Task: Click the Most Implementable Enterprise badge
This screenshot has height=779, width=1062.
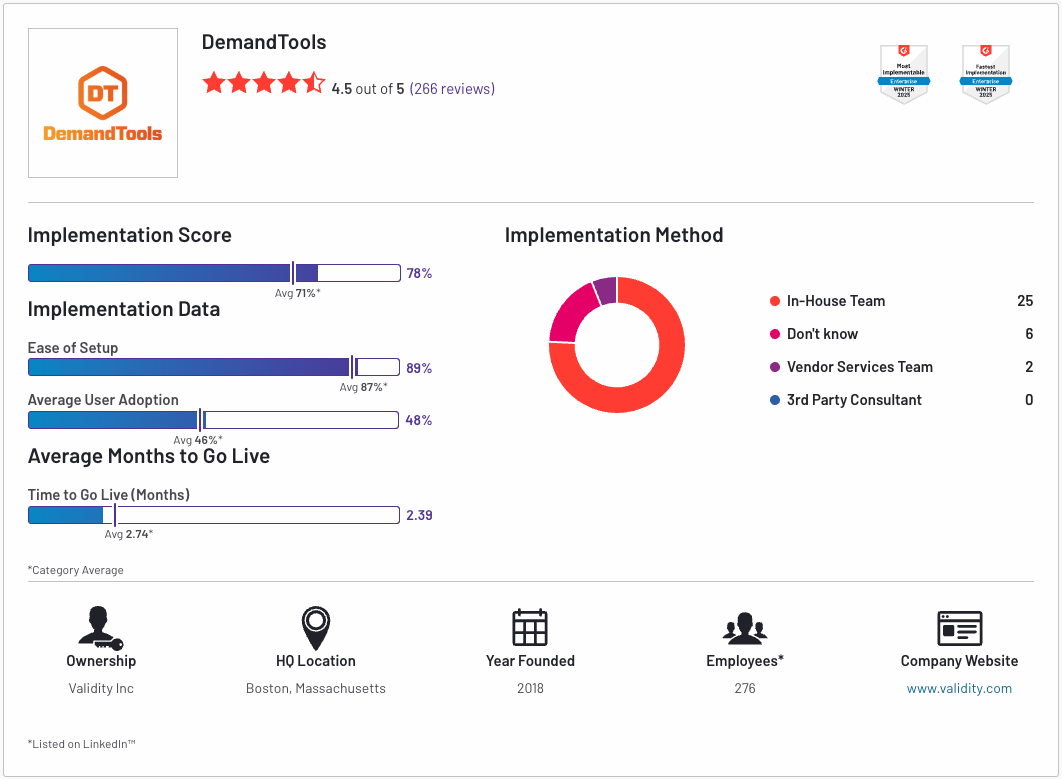Action: coord(904,74)
